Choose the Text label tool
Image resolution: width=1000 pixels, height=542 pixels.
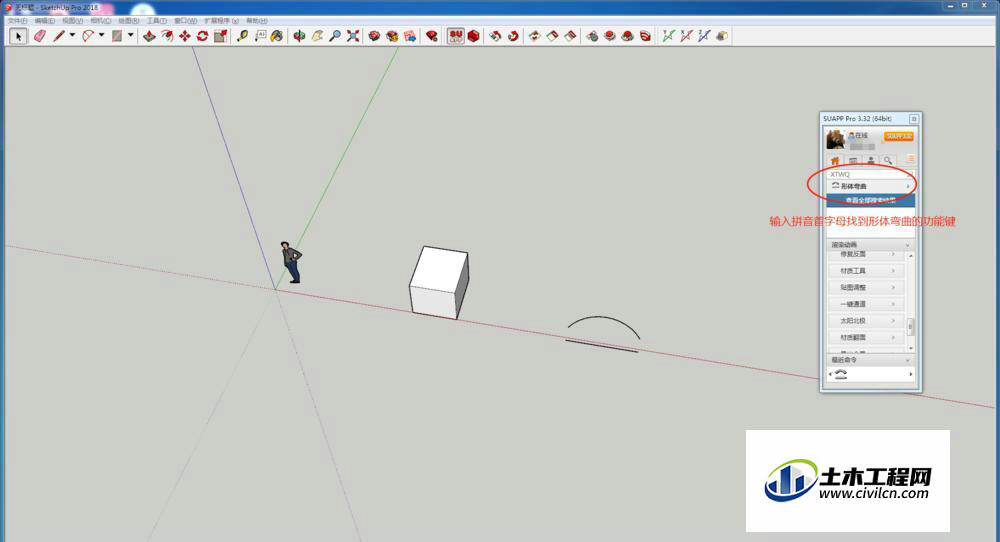click(260, 36)
